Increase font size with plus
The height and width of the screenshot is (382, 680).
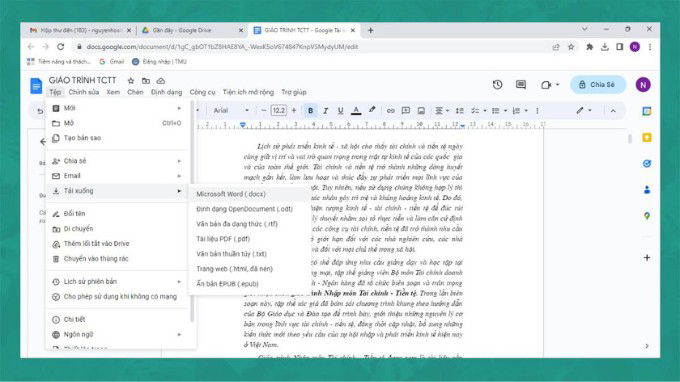click(x=294, y=111)
